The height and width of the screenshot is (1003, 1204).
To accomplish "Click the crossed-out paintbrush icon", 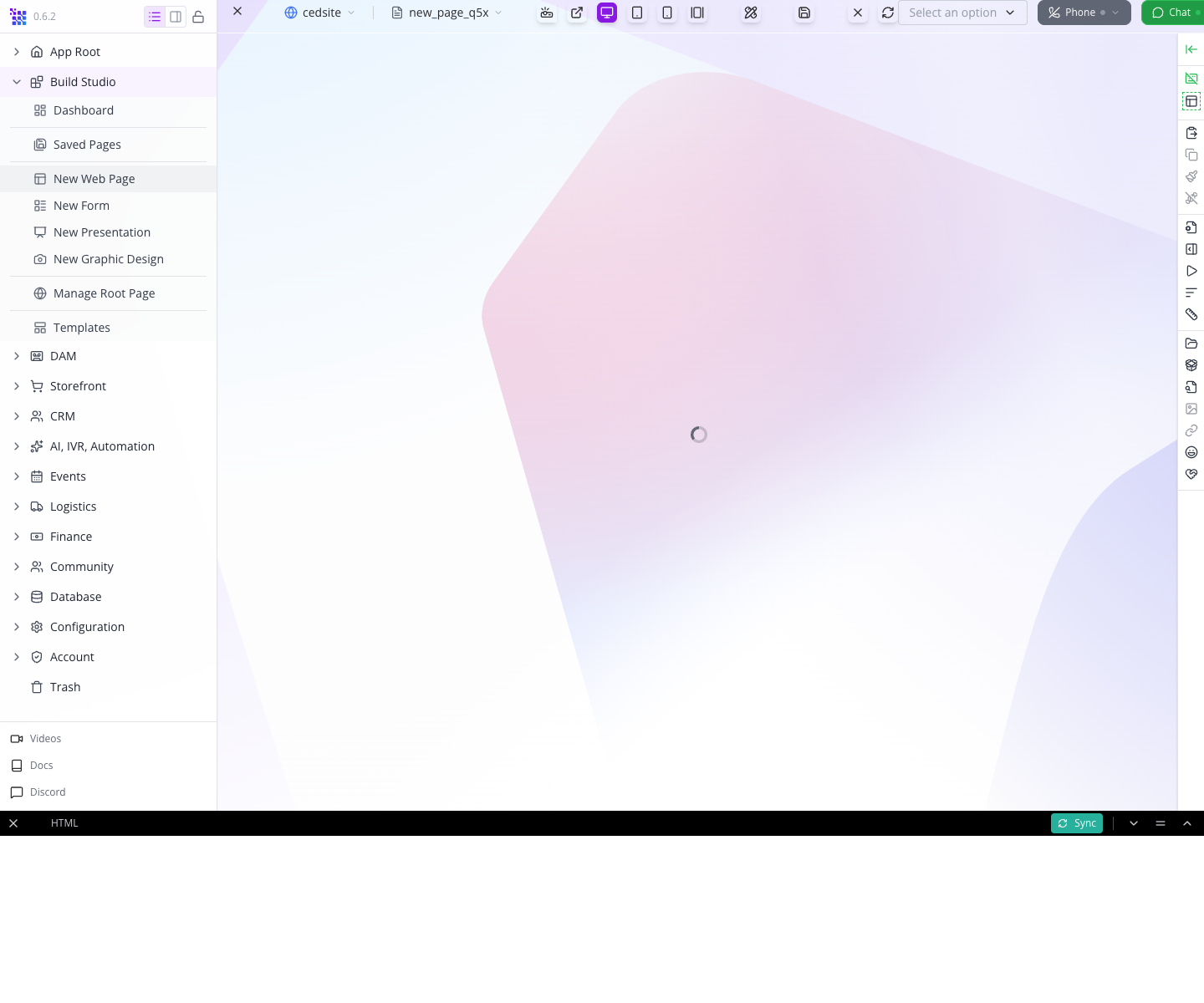I will pos(1191,198).
